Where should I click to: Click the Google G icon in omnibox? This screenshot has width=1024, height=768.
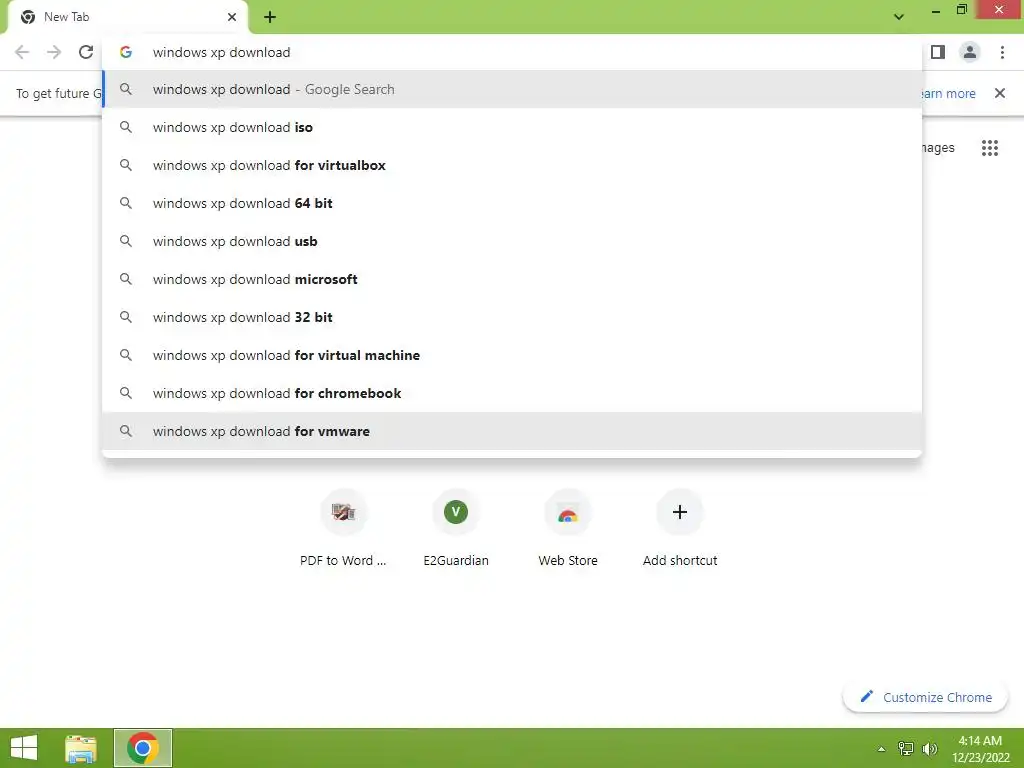click(x=125, y=52)
